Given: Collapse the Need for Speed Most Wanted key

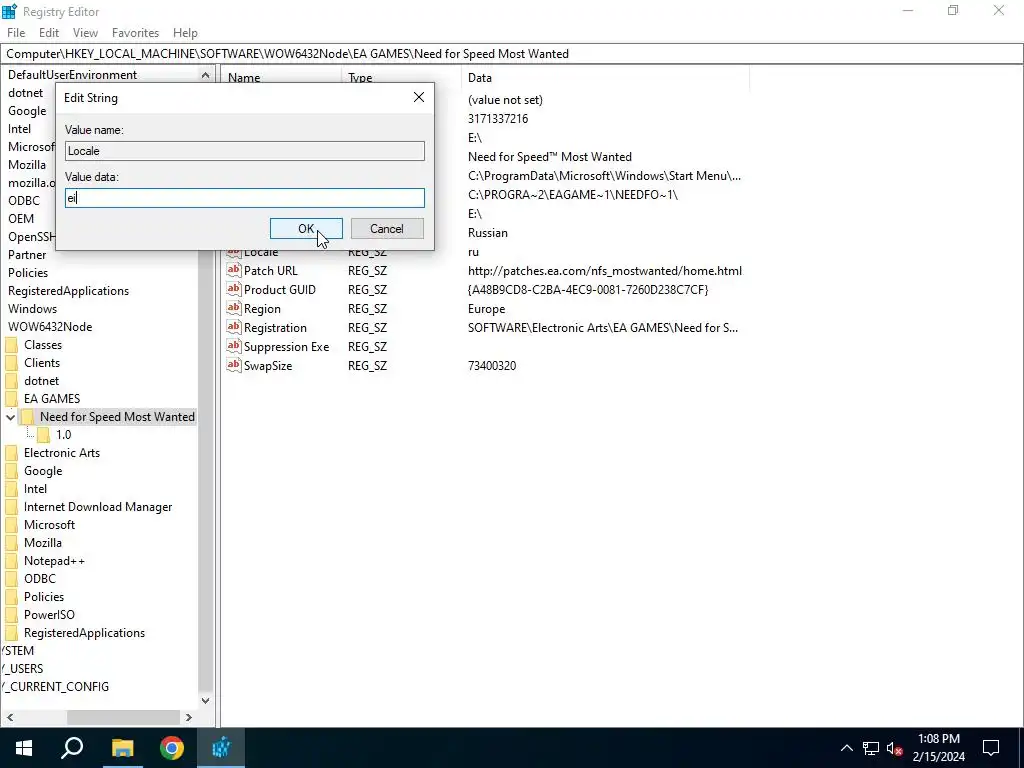Looking at the screenshot, I should pos(10,417).
